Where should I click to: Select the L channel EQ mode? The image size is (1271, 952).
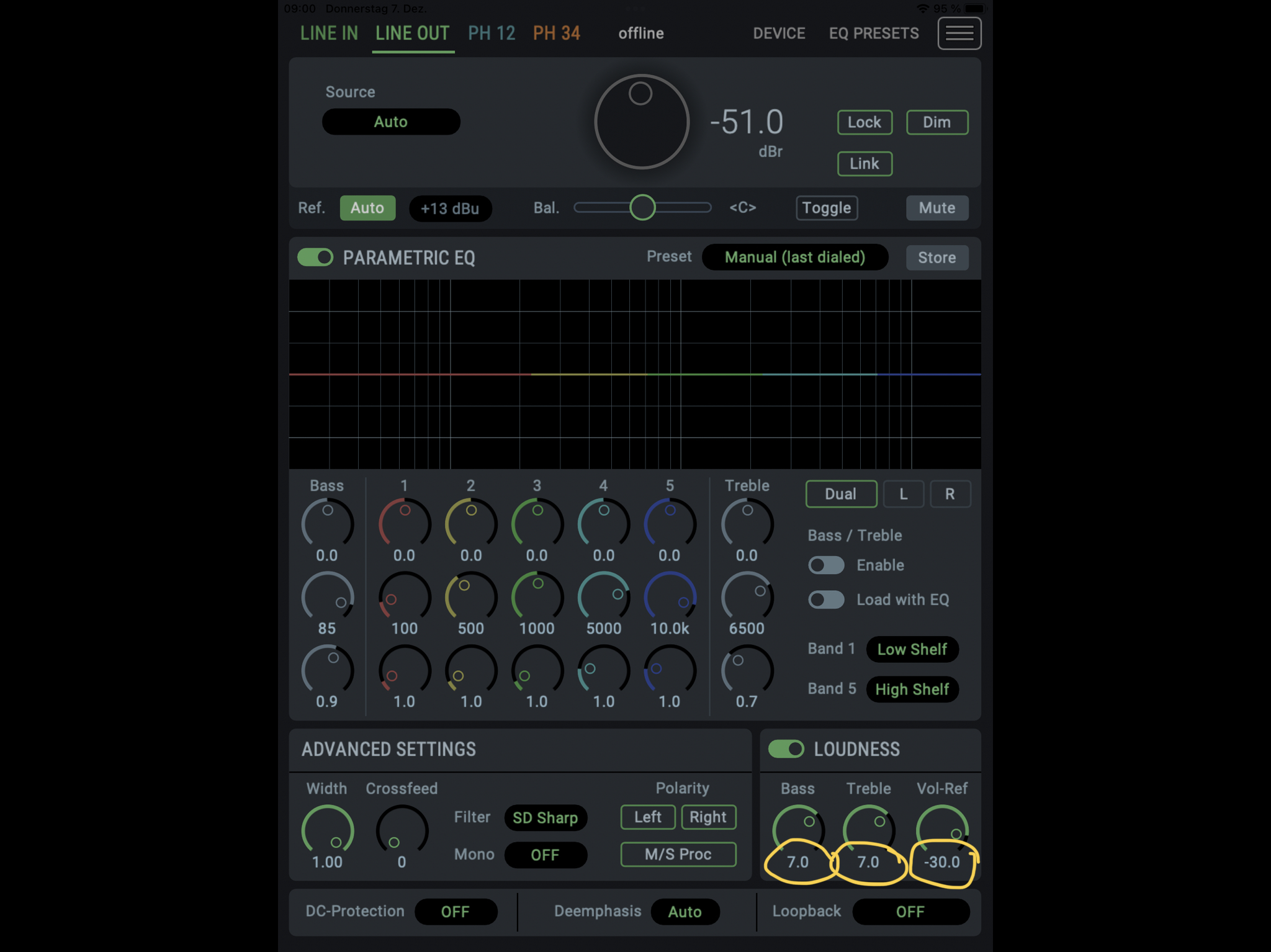pyautogui.click(x=904, y=494)
